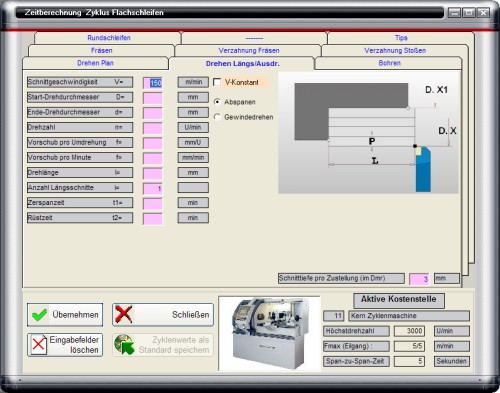Click the Anzahl Längsschnitte input field

tap(153, 188)
